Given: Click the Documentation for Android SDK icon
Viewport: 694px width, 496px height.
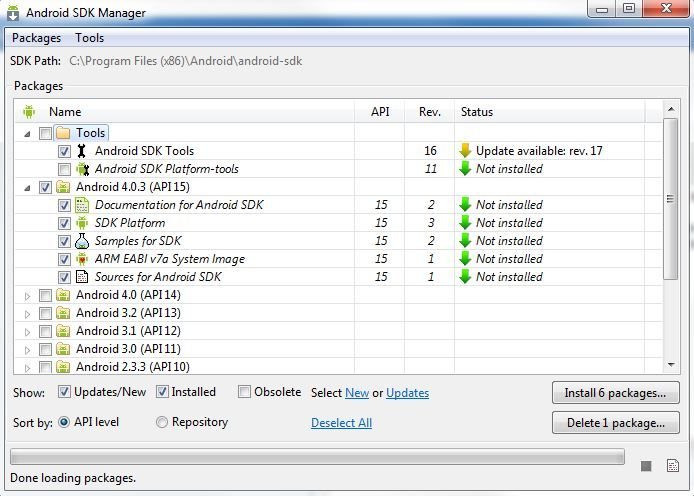Looking at the screenshot, I should [x=82, y=205].
